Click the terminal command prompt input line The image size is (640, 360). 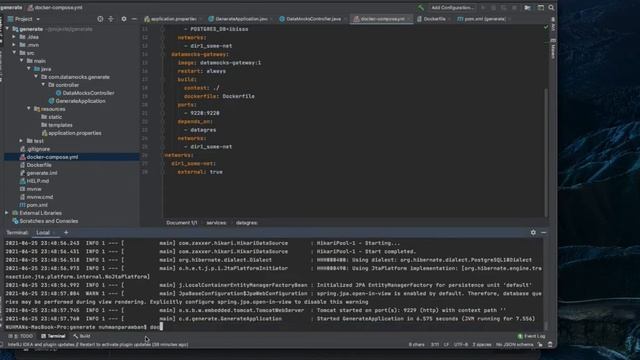tap(275, 327)
